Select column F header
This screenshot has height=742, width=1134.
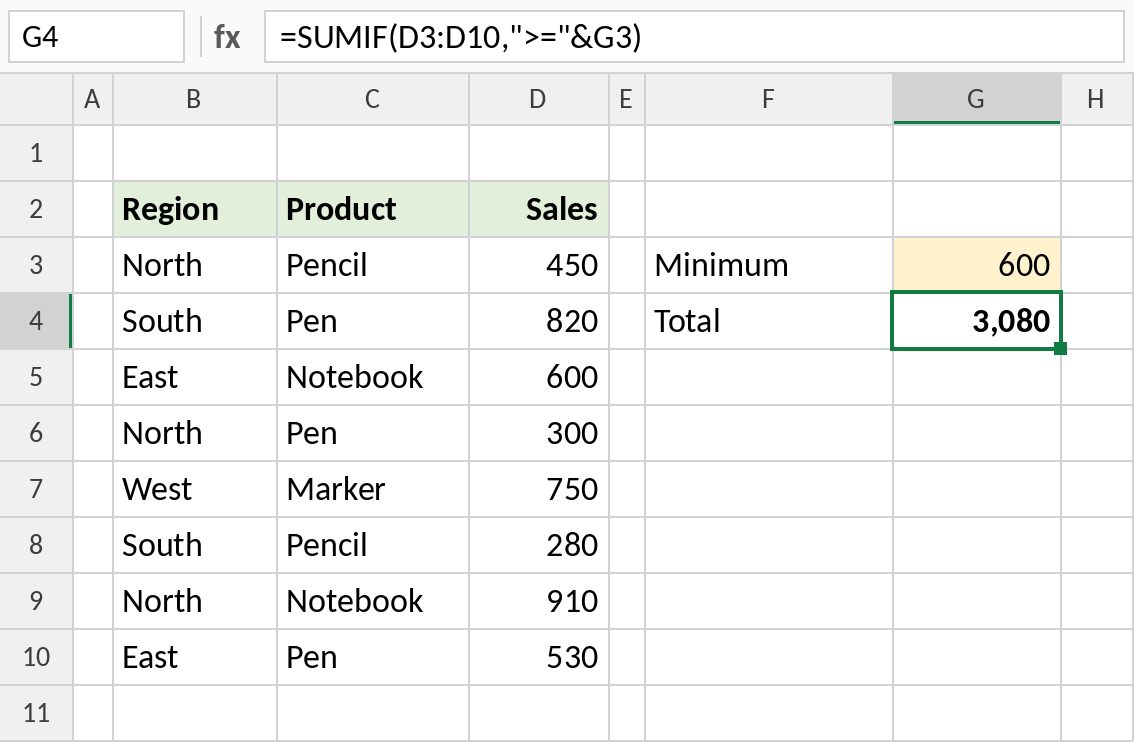tap(769, 99)
